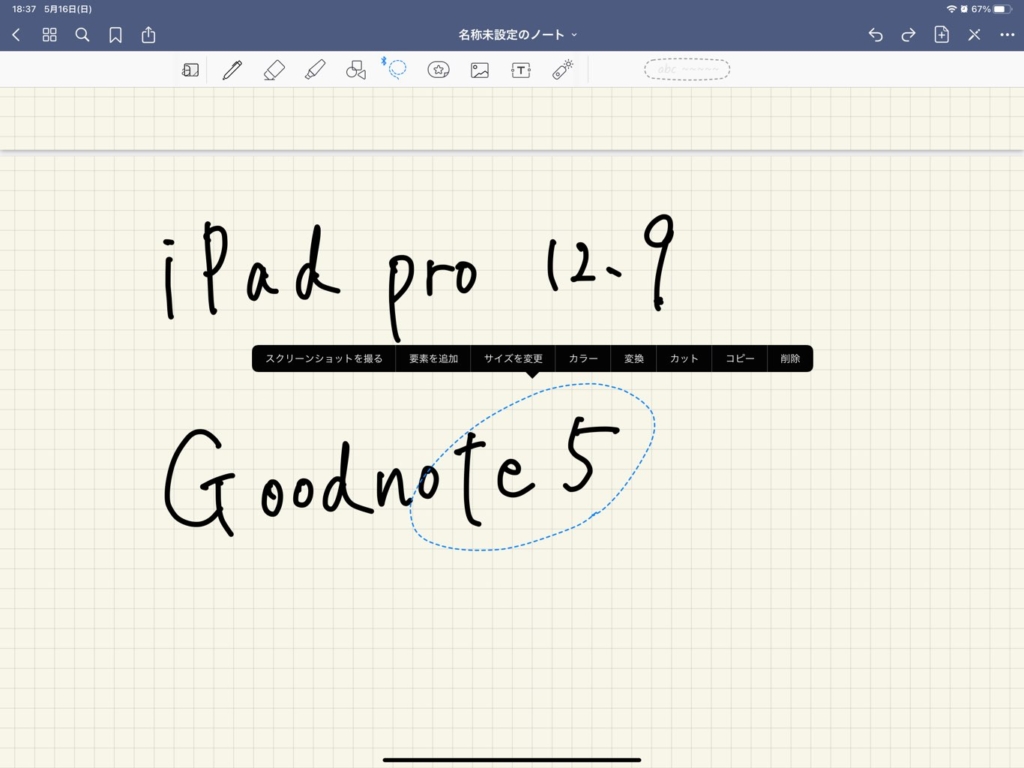Screen dimensions: 1024x768
Task: Choose 要素を追加 from the popup menu
Action: 434,359
